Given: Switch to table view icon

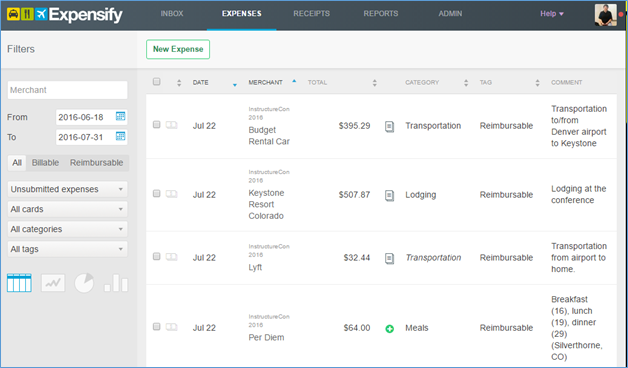Looking at the screenshot, I should [x=19, y=283].
